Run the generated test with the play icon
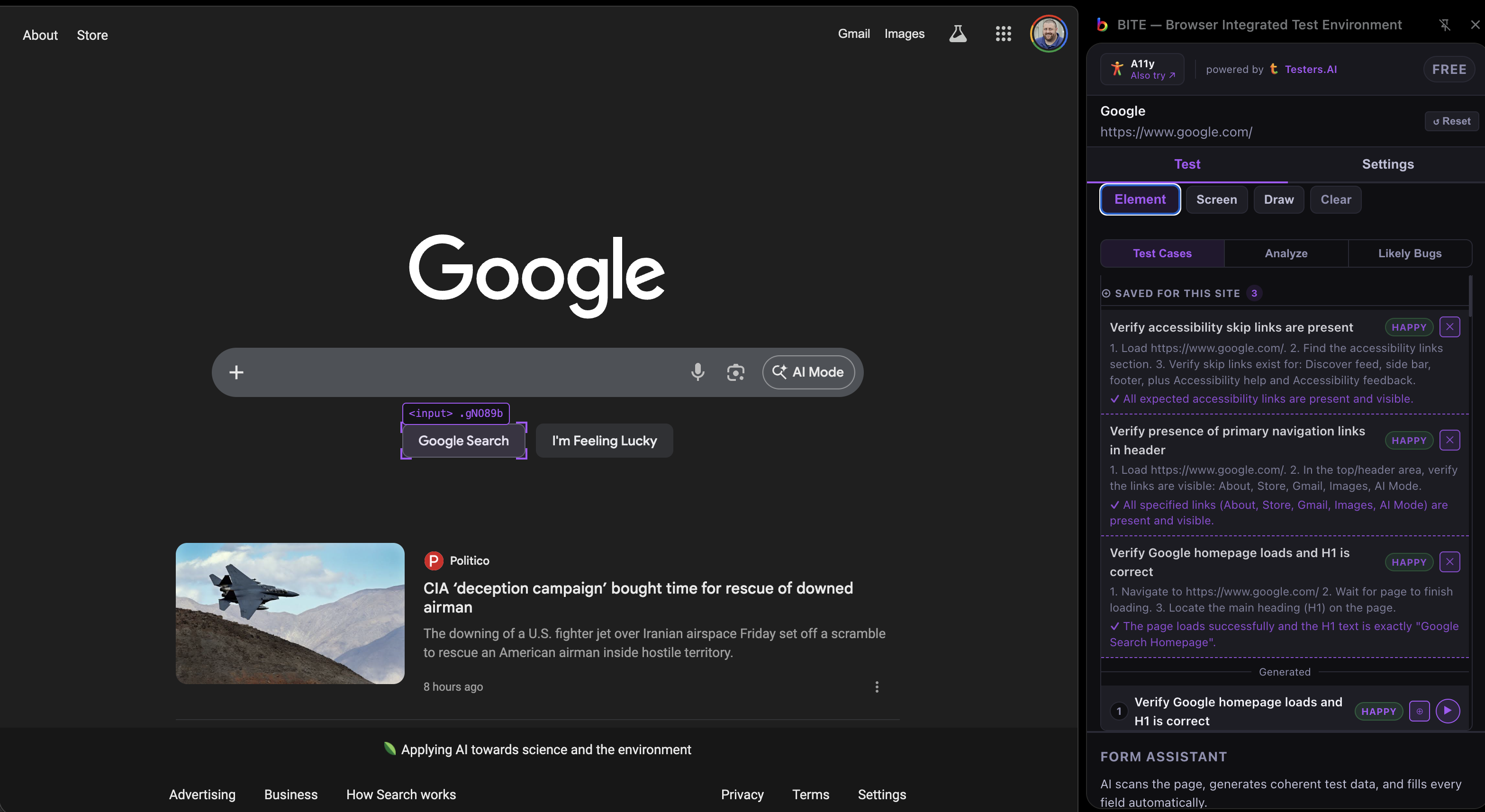1485x812 pixels. point(1449,711)
